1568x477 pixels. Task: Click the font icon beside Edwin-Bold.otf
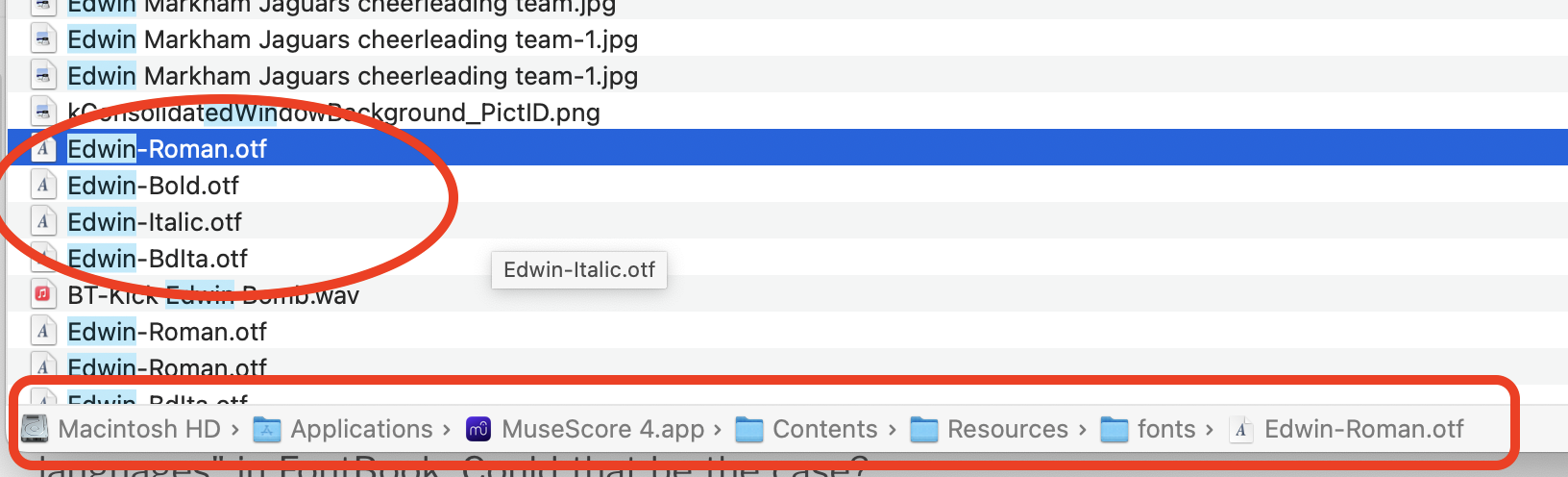pos(42,186)
